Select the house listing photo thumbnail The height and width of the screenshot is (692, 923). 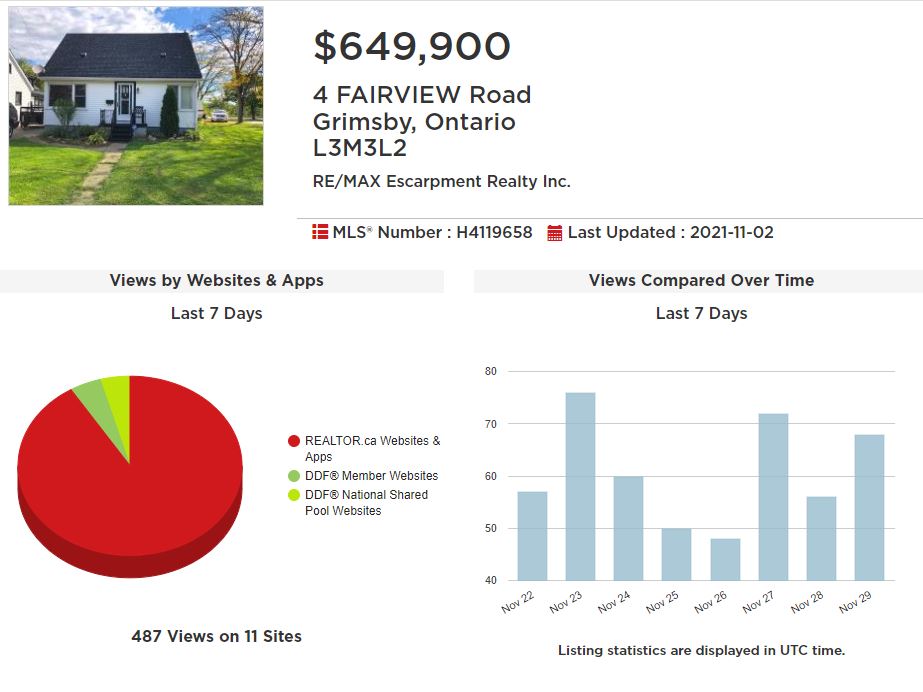tap(136, 106)
